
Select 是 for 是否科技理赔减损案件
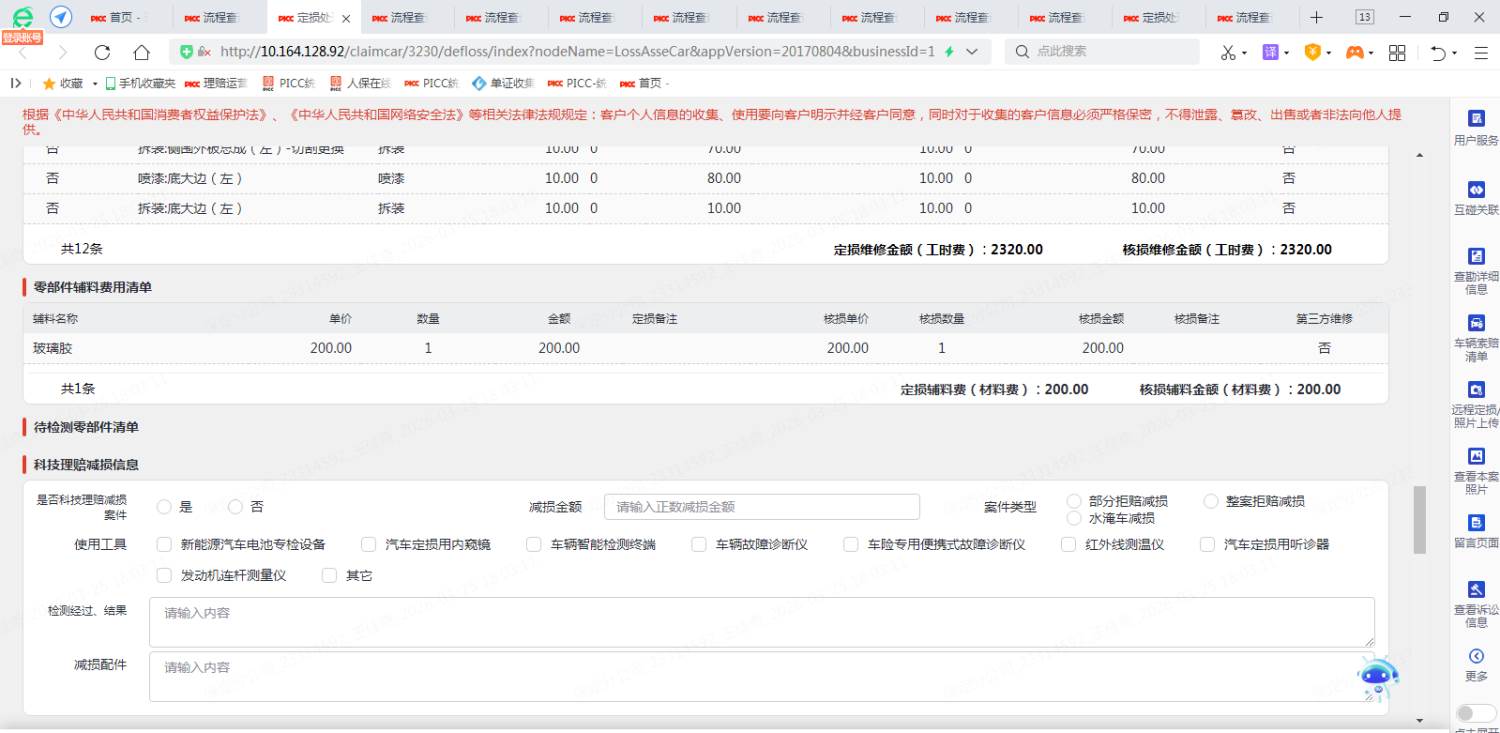coord(164,507)
